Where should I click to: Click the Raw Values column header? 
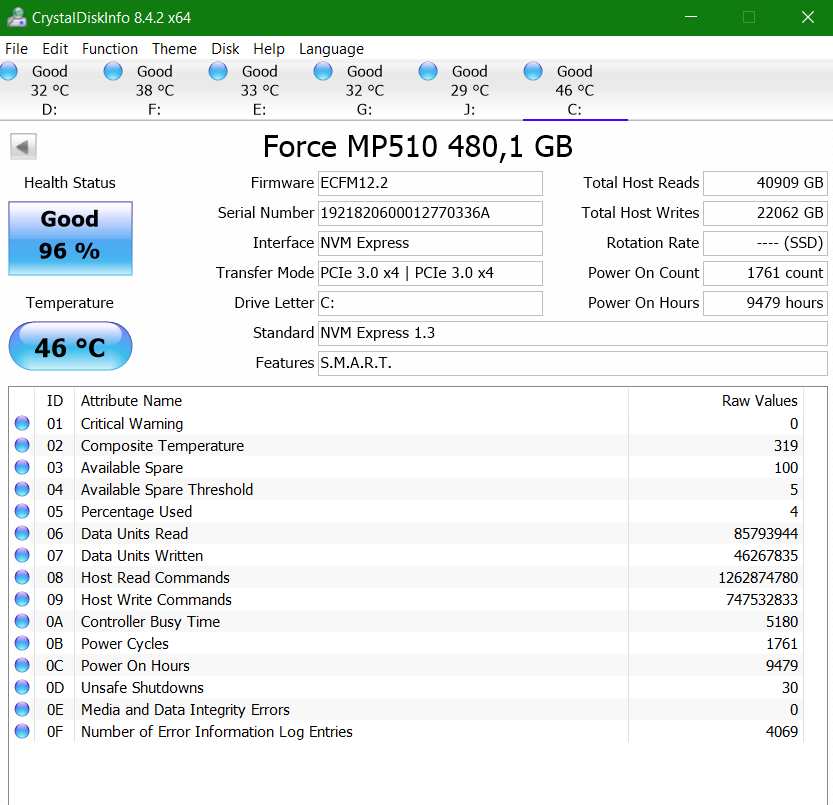click(x=759, y=401)
